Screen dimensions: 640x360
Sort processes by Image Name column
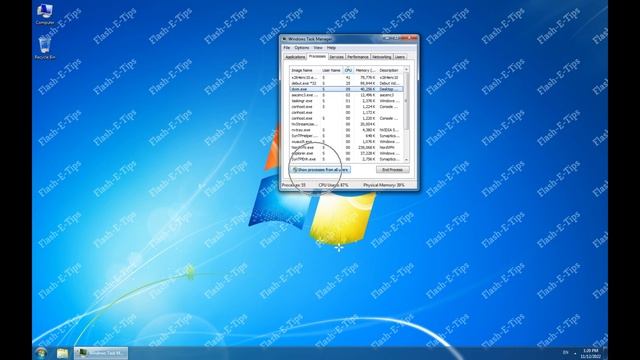(x=304, y=71)
